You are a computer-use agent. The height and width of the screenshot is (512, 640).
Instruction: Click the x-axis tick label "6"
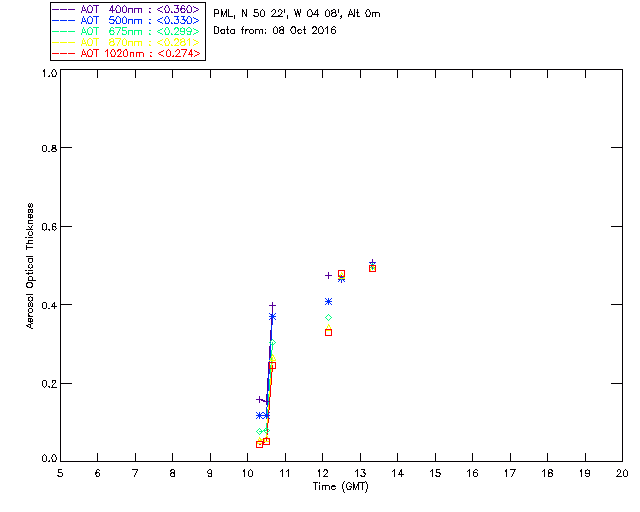click(98, 473)
